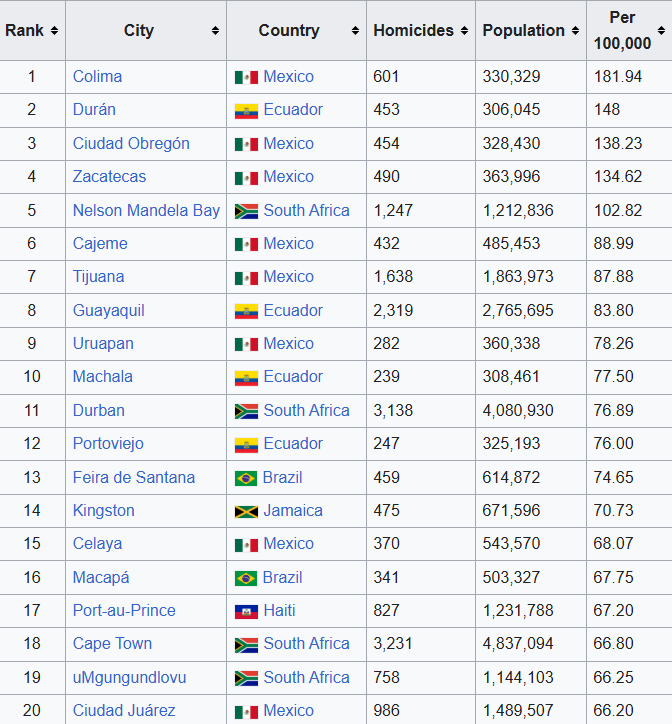
Task: Click the Brazil flag in Macapá row
Action: (246, 578)
